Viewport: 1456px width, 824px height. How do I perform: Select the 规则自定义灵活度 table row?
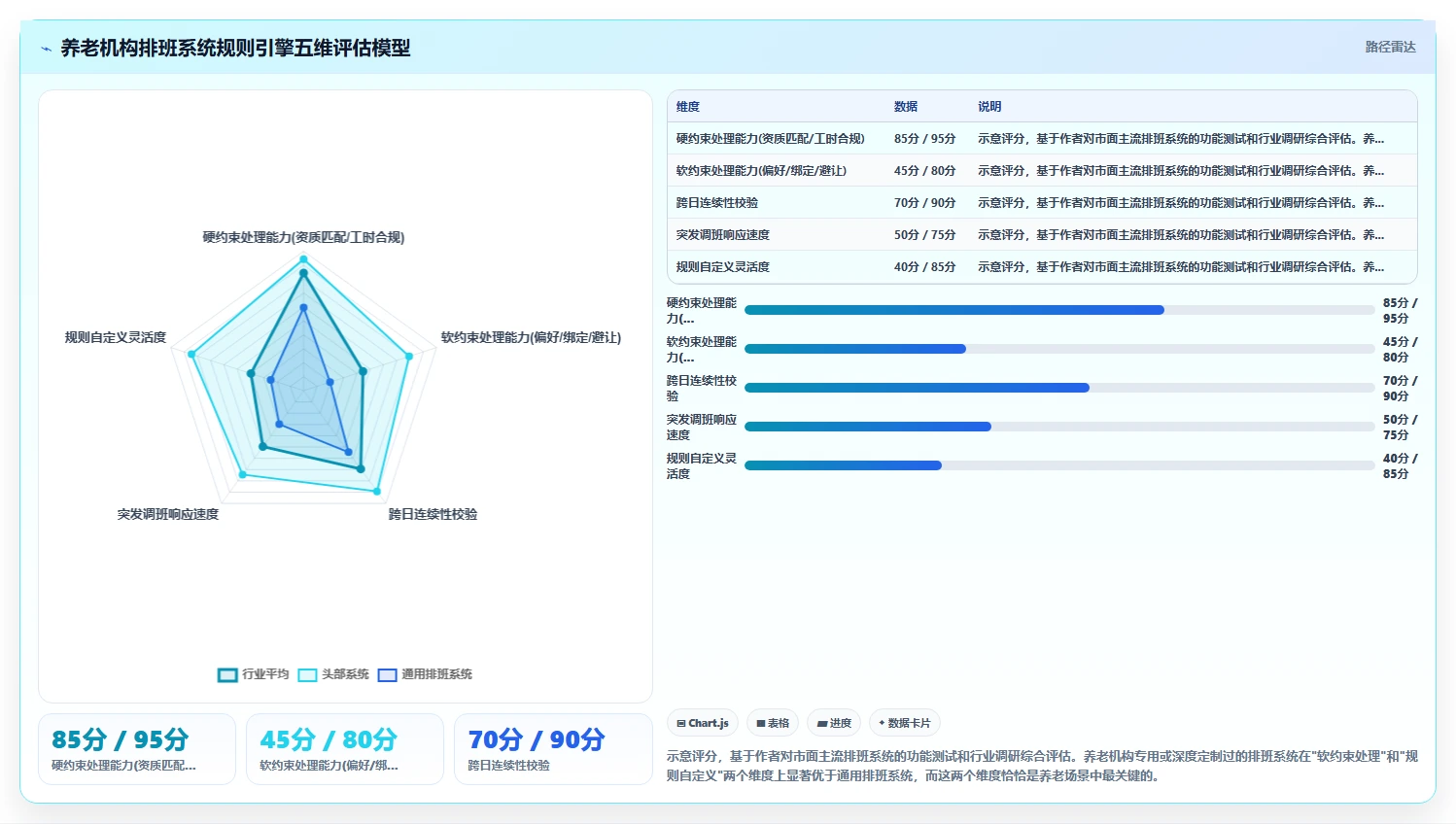(1042, 267)
